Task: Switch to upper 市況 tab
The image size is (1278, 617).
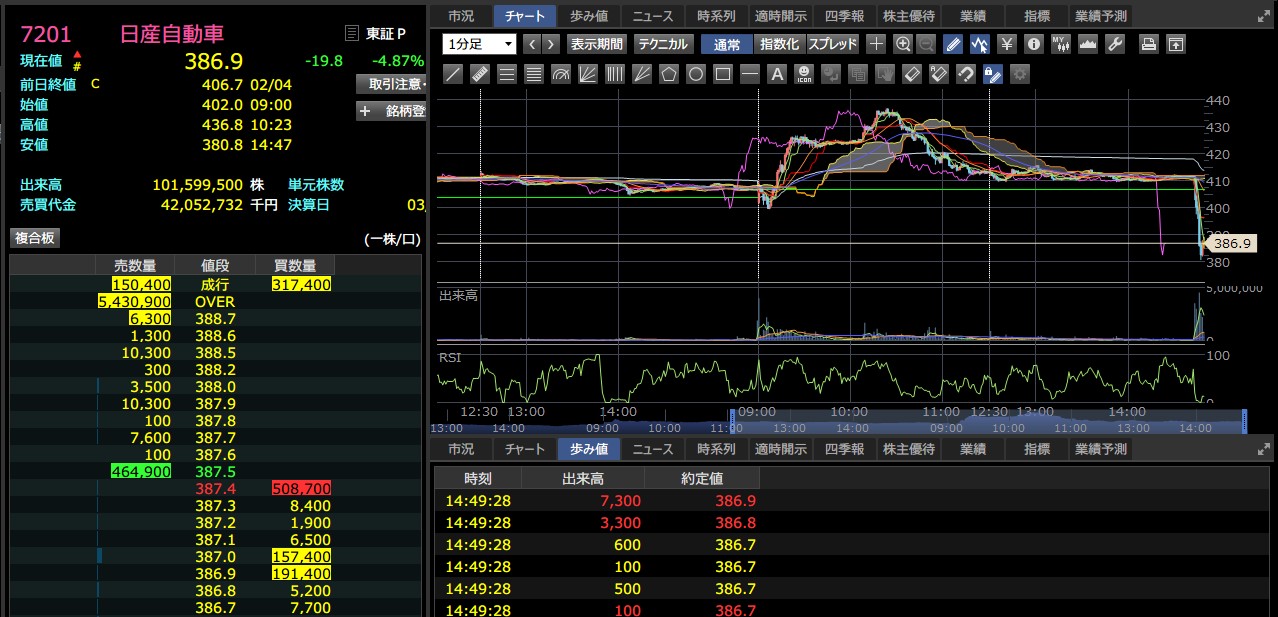Action: 461,16
